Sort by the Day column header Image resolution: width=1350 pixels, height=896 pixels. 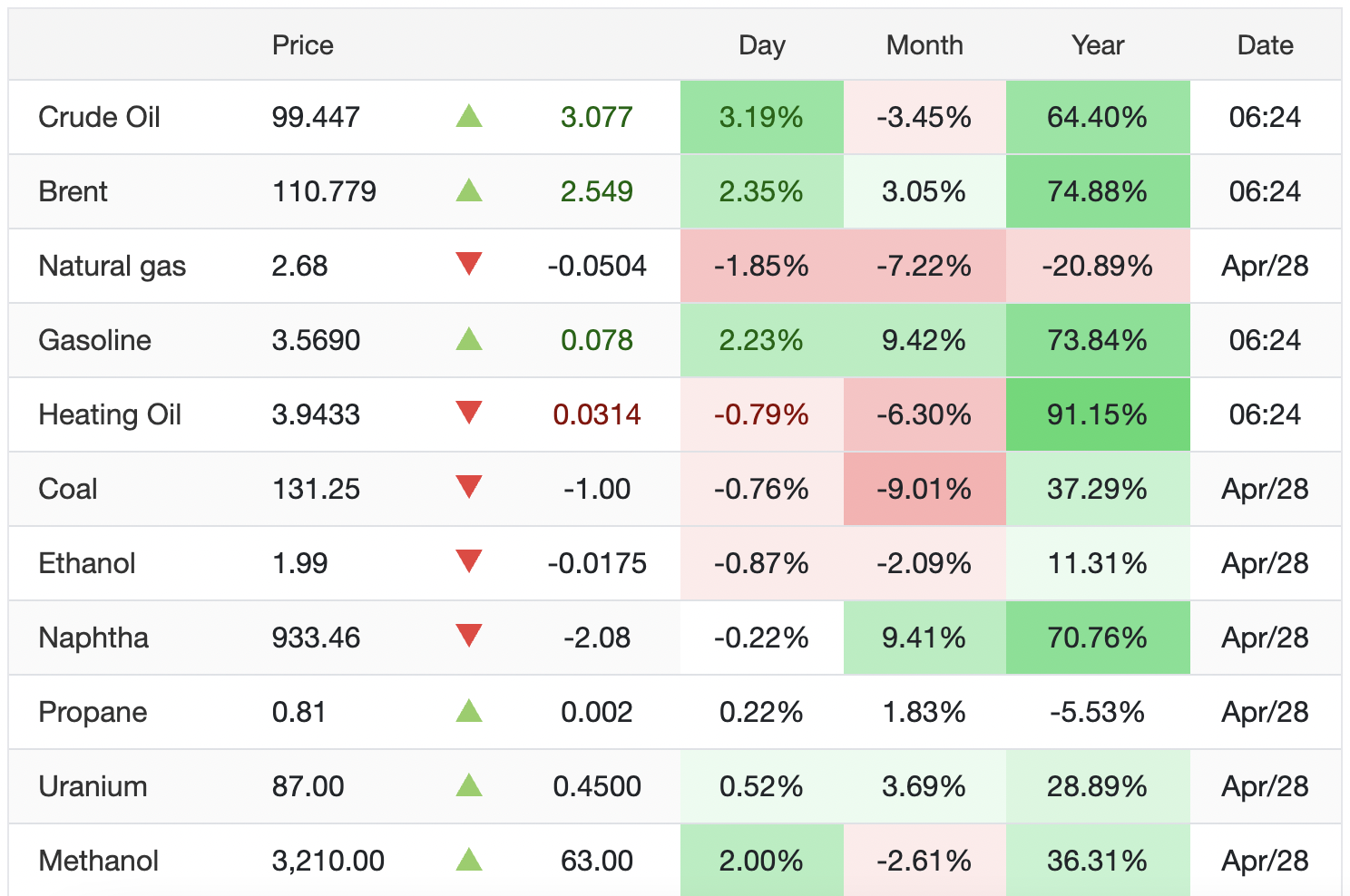point(761,45)
